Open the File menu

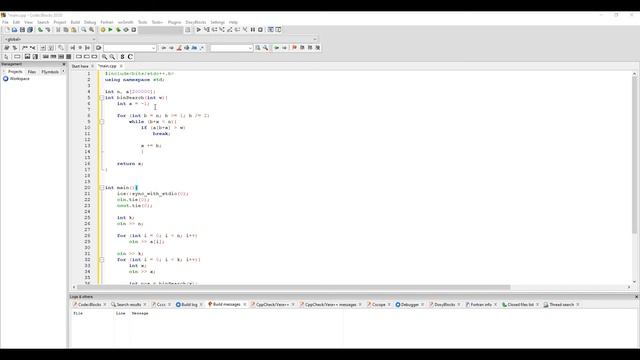coord(5,22)
